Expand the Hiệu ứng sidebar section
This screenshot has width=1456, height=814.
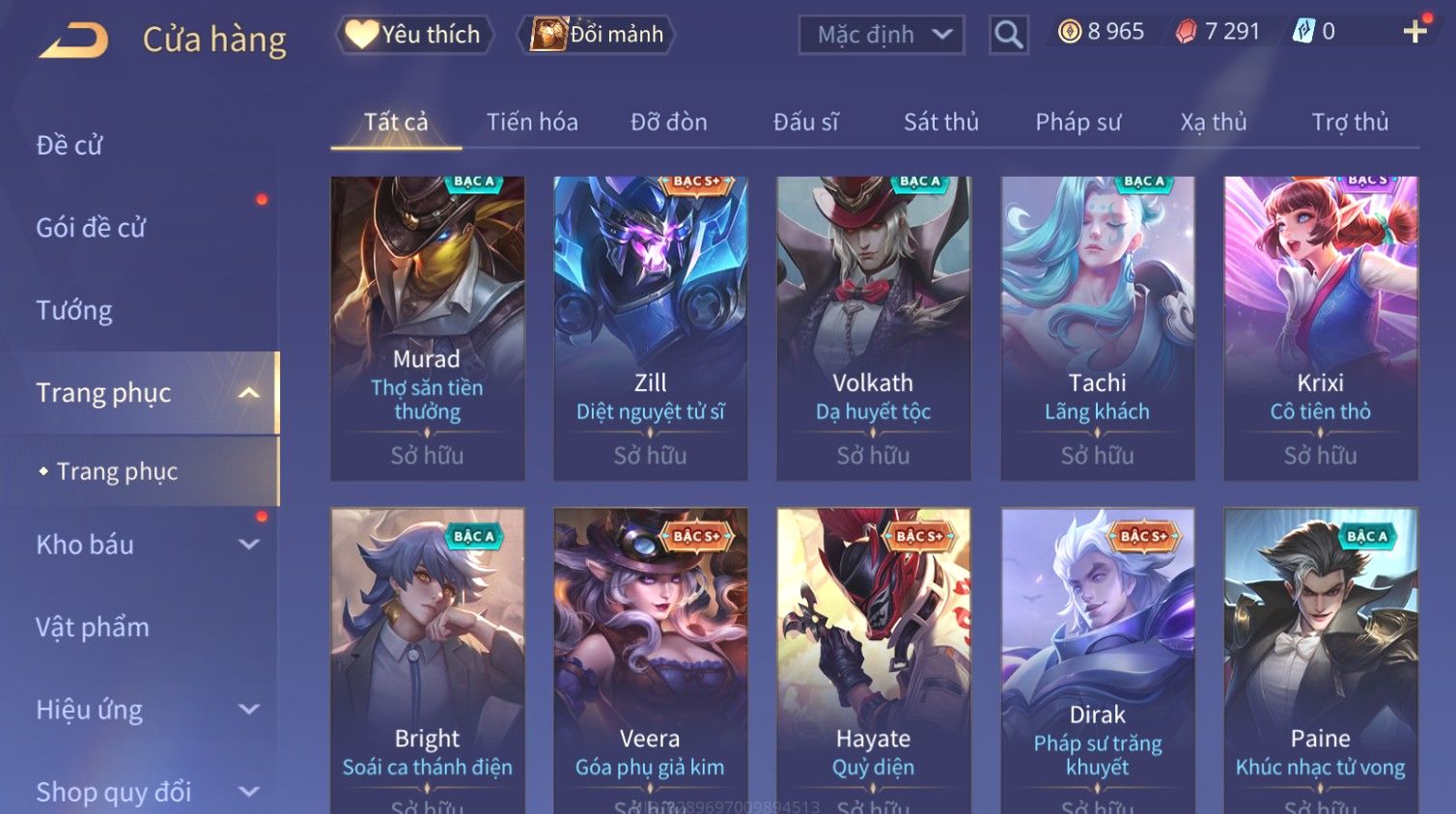point(248,710)
